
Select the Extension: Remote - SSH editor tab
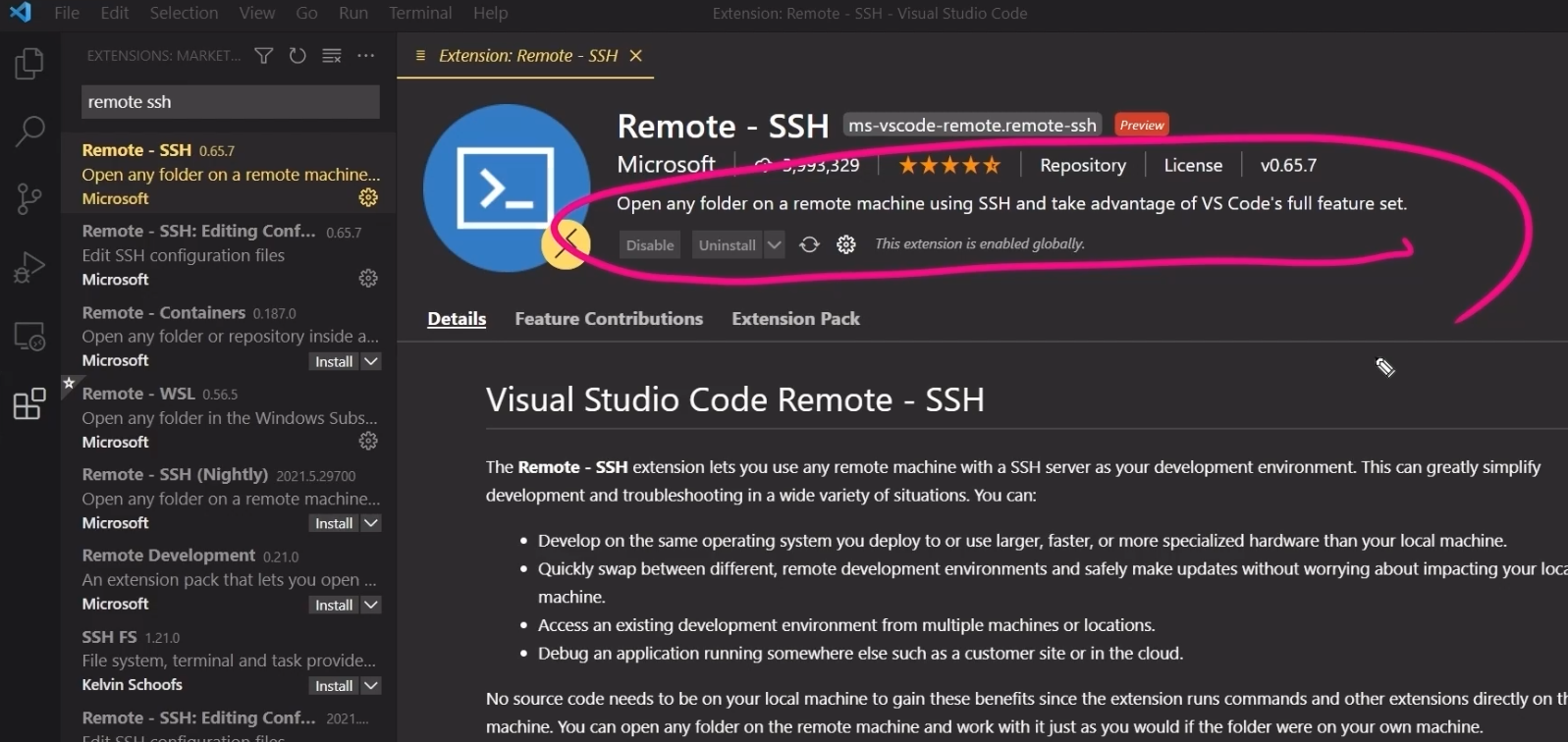527,56
